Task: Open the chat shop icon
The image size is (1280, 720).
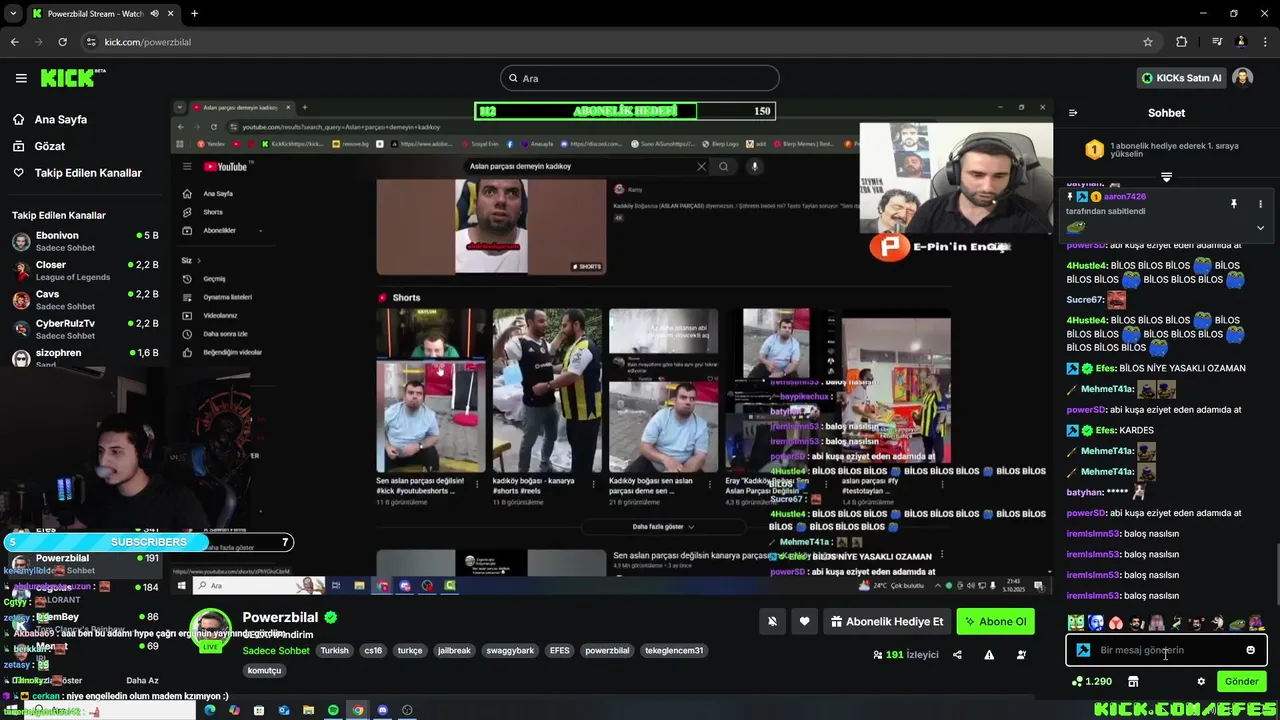Action: [x=1133, y=682]
